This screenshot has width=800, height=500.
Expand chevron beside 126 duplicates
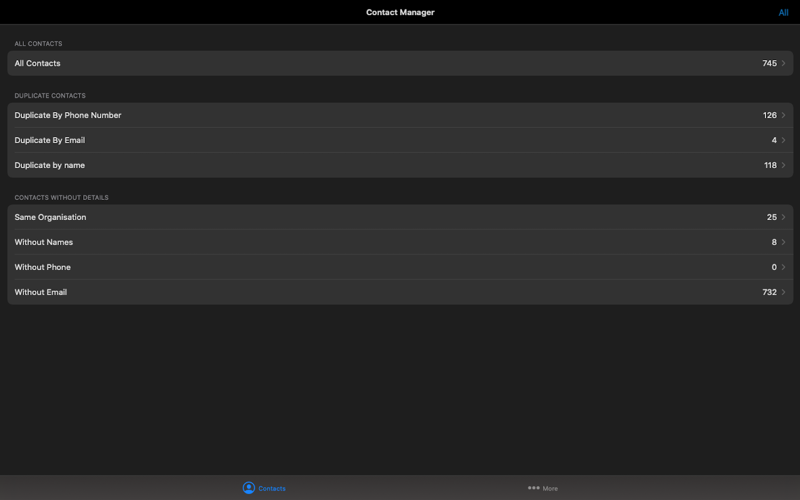tap(783, 115)
